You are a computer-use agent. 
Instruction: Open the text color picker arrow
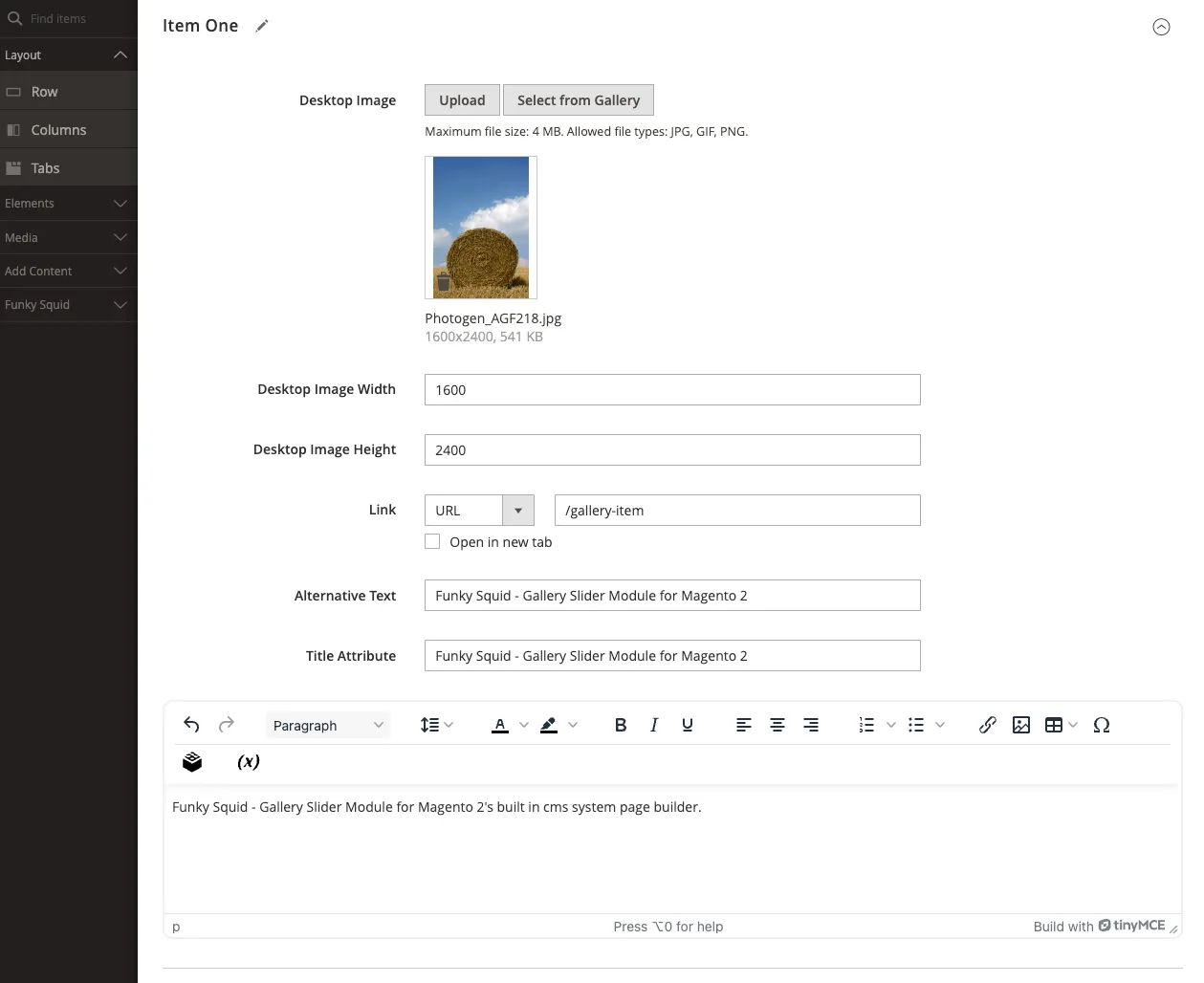click(x=523, y=725)
